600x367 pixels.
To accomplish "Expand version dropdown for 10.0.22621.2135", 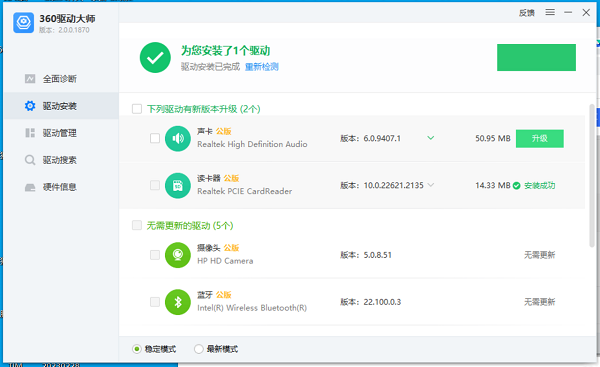I will [x=430, y=185].
